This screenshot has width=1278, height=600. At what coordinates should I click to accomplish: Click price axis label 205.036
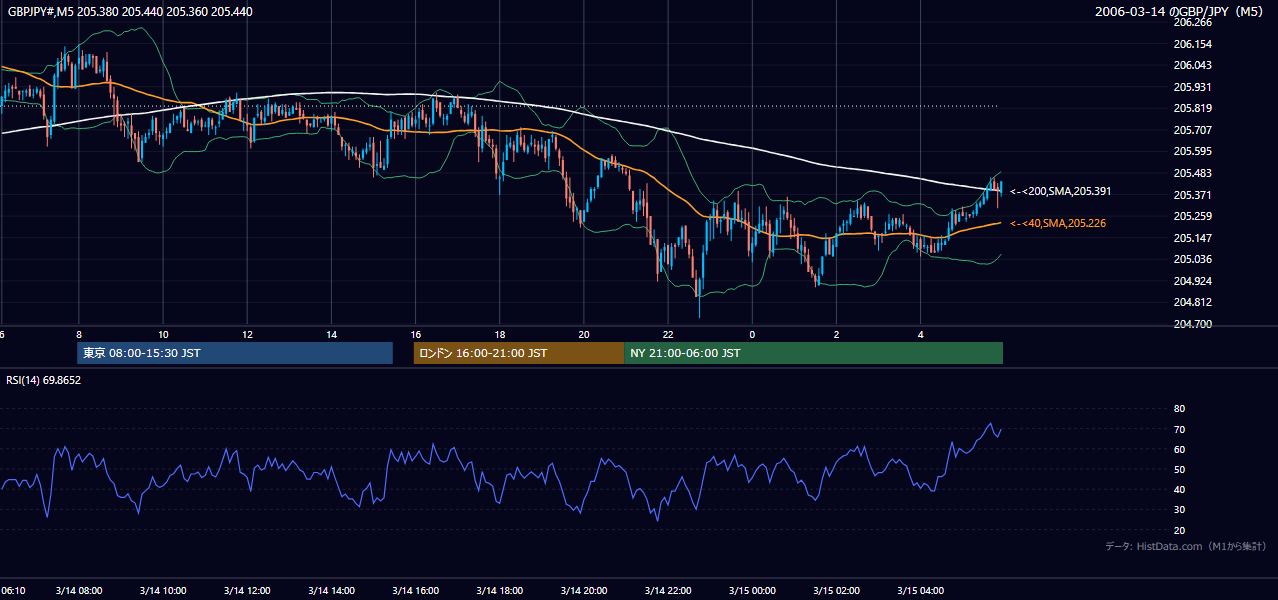coord(1192,259)
